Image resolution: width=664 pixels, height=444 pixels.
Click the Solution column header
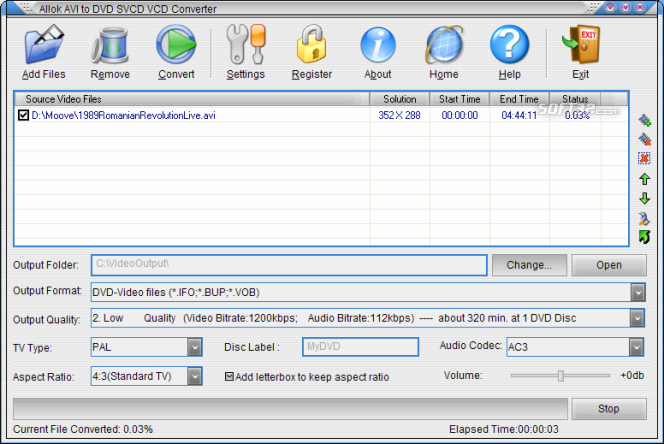point(400,99)
